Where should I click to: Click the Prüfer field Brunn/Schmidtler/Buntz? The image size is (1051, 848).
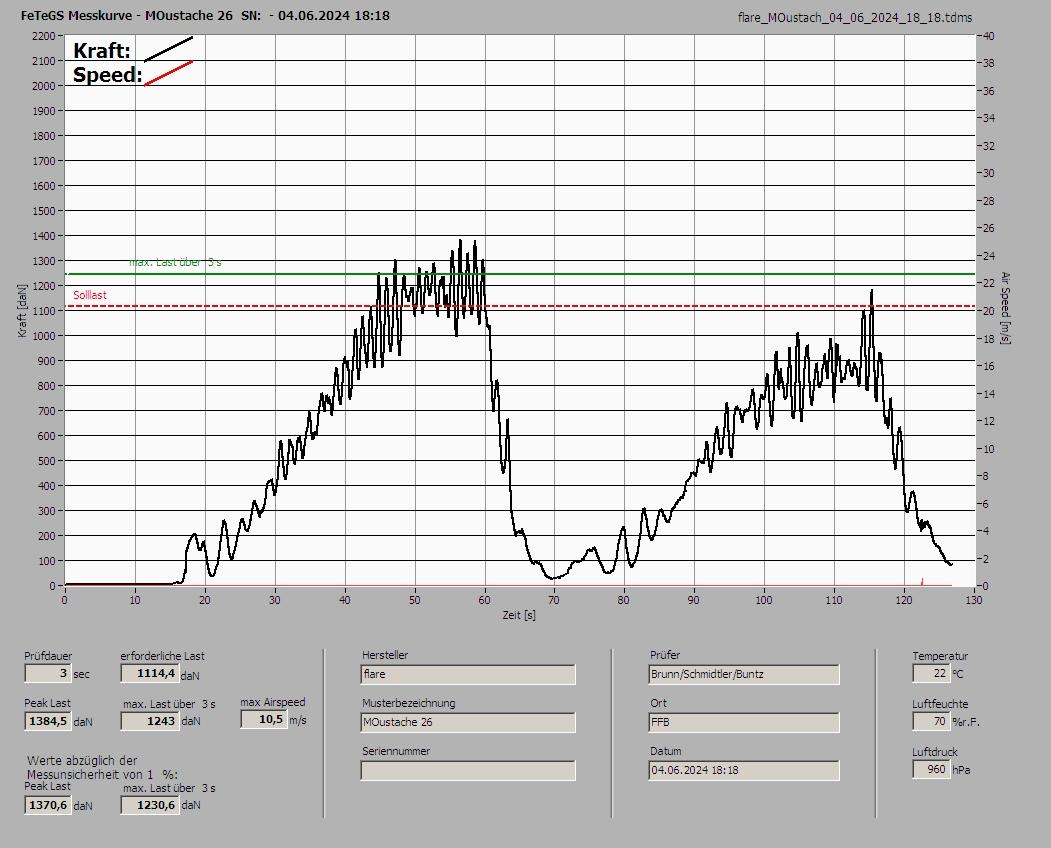(744, 674)
